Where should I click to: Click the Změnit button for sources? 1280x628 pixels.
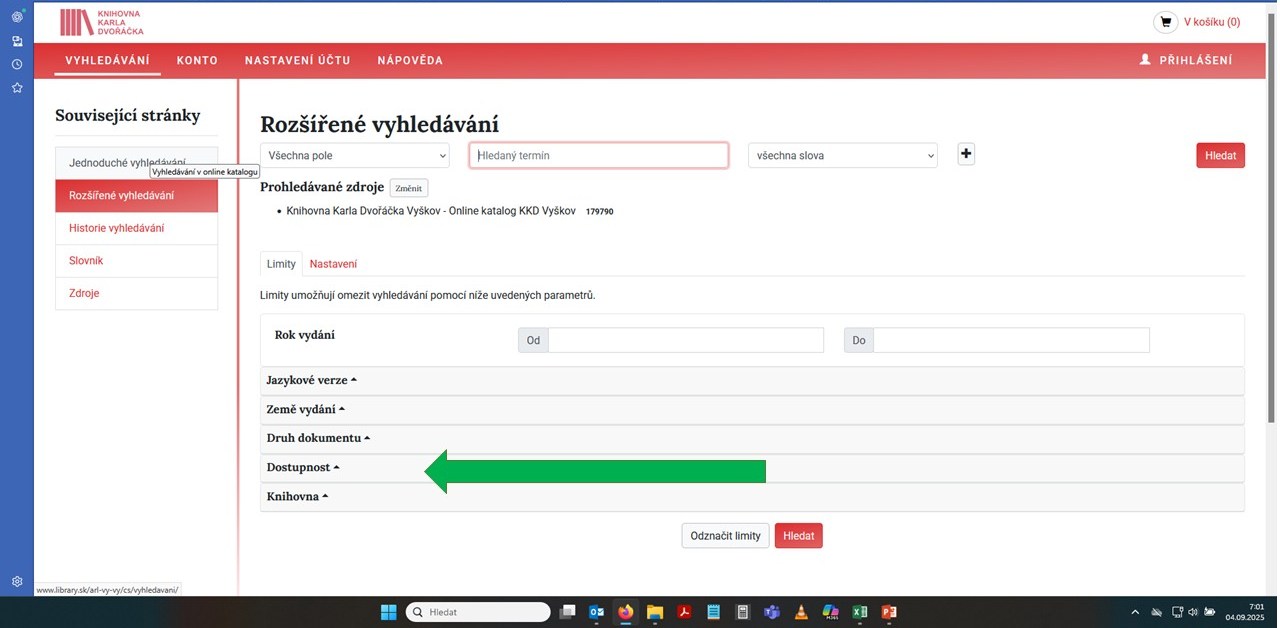click(408, 188)
